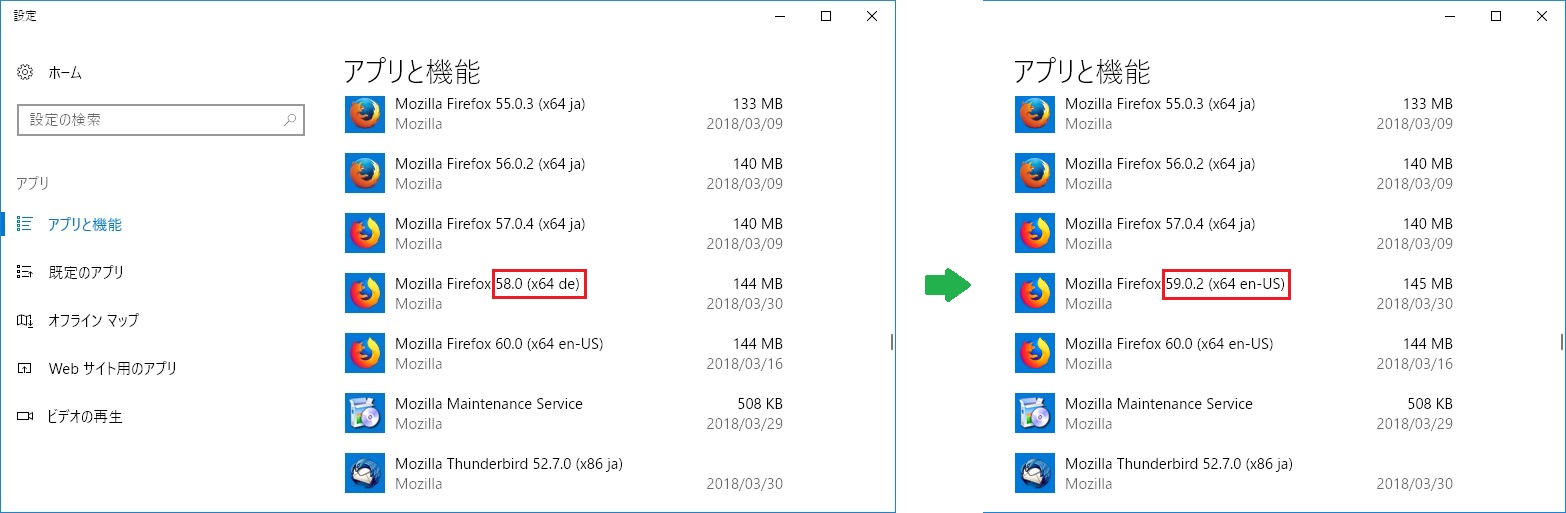1566x513 pixels.
Task: Click the magnifier icon in the search box
Action: pos(290,120)
